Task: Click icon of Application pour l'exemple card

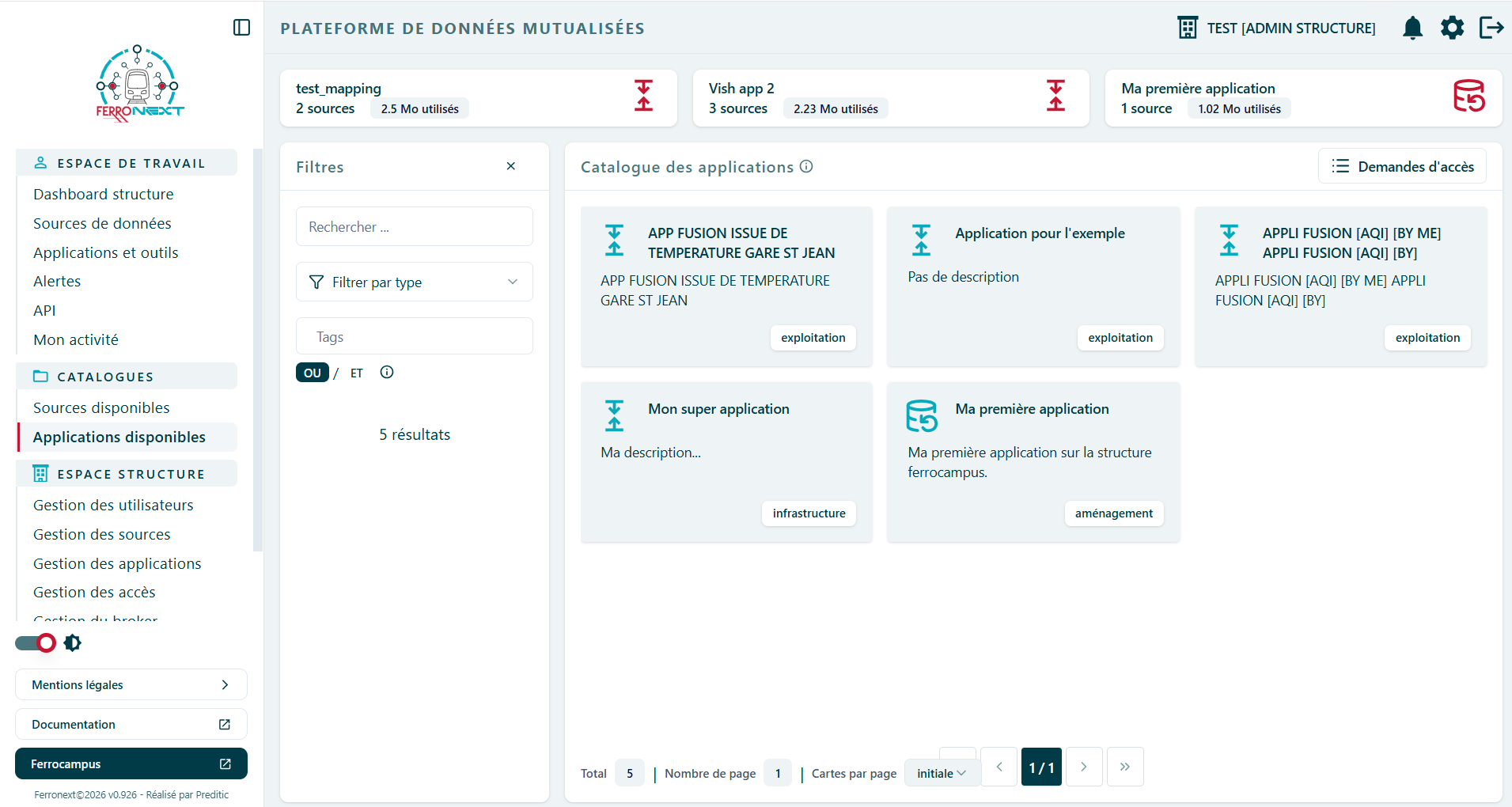Action: tap(922, 241)
